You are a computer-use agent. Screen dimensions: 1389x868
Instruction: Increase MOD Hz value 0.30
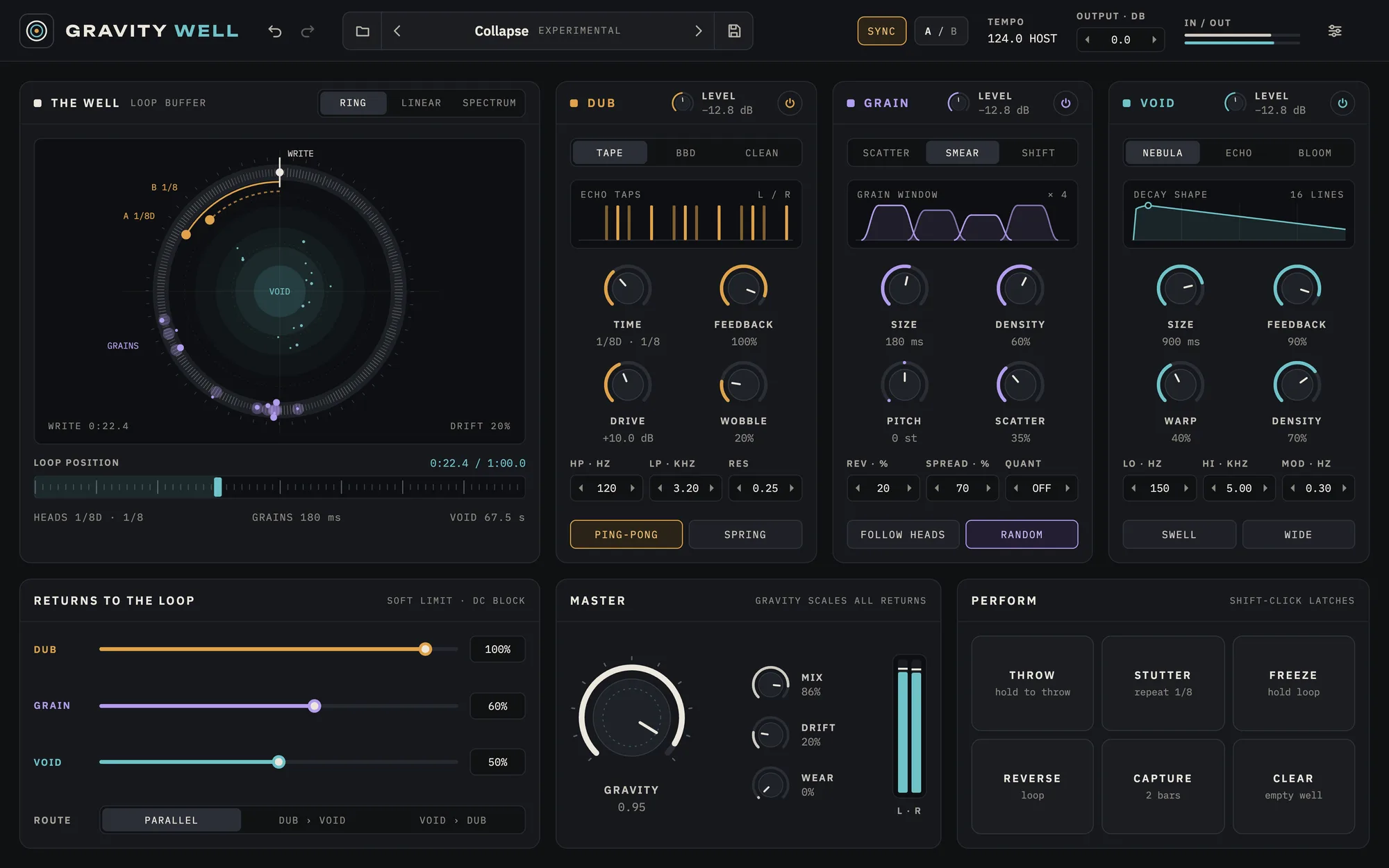pyautogui.click(x=1345, y=488)
